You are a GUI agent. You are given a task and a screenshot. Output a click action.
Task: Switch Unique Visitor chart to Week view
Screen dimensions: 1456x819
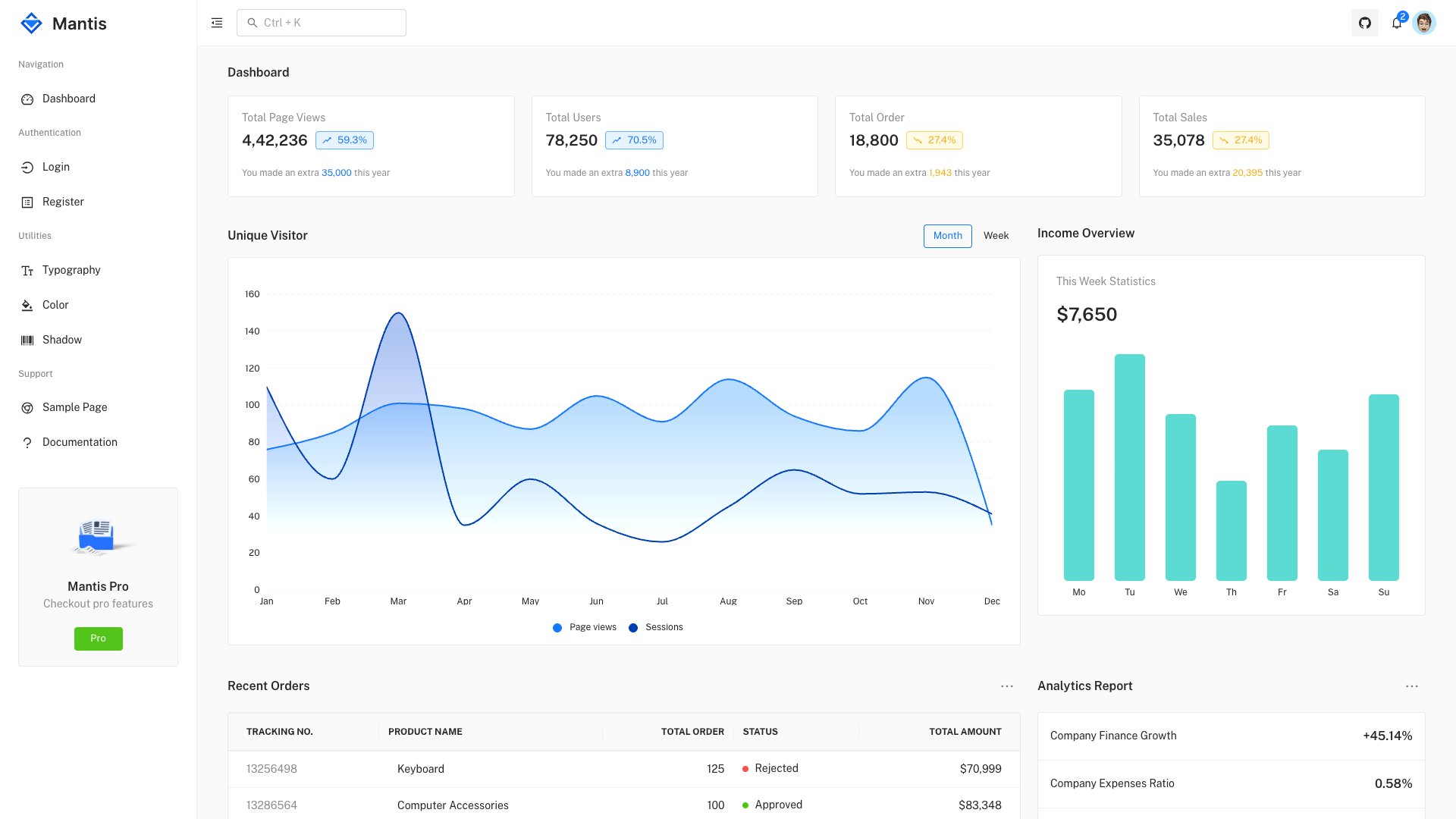(x=996, y=236)
